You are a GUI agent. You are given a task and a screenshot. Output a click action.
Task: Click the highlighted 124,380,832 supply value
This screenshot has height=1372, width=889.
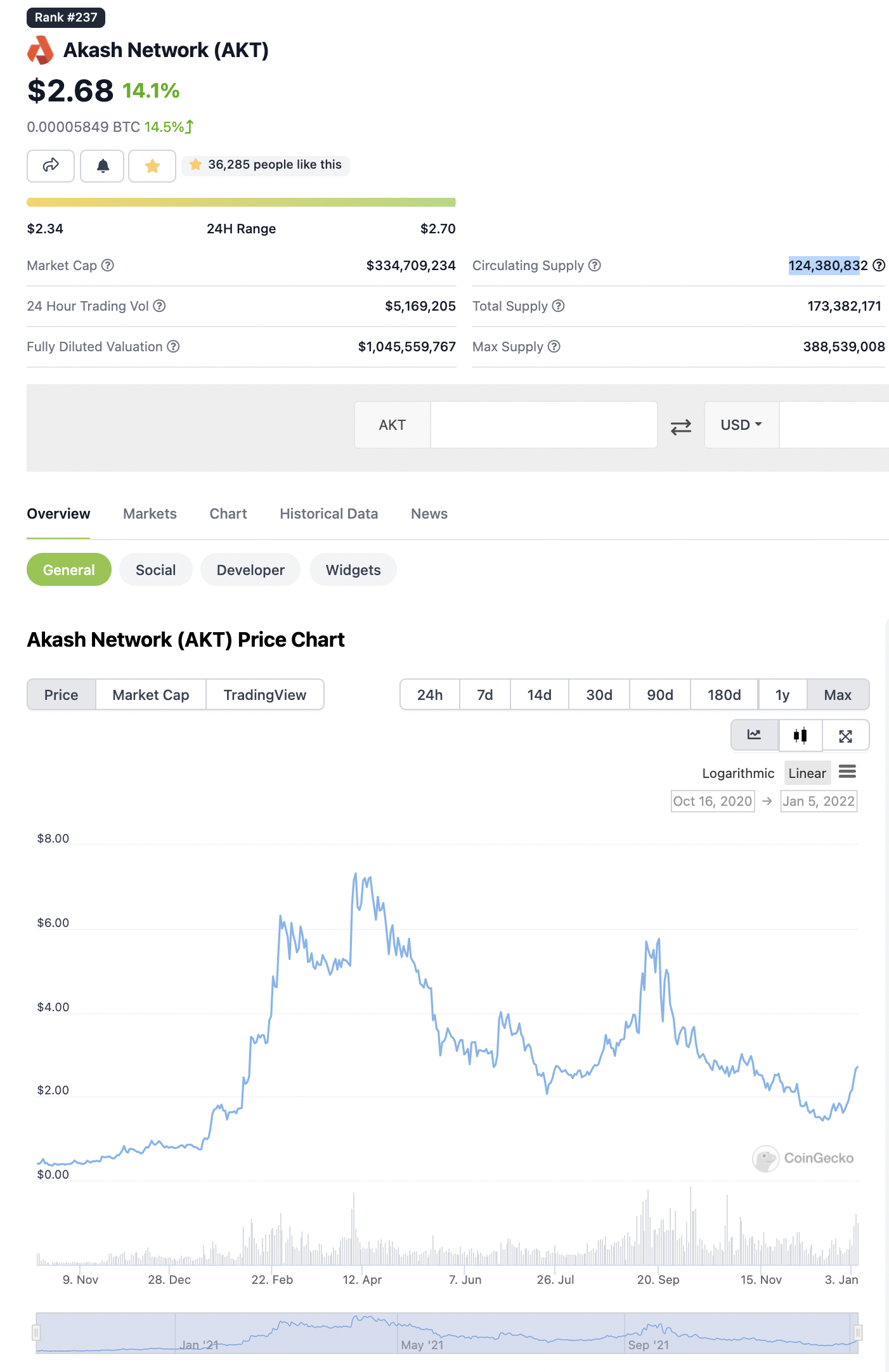pyautogui.click(x=828, y=266)
